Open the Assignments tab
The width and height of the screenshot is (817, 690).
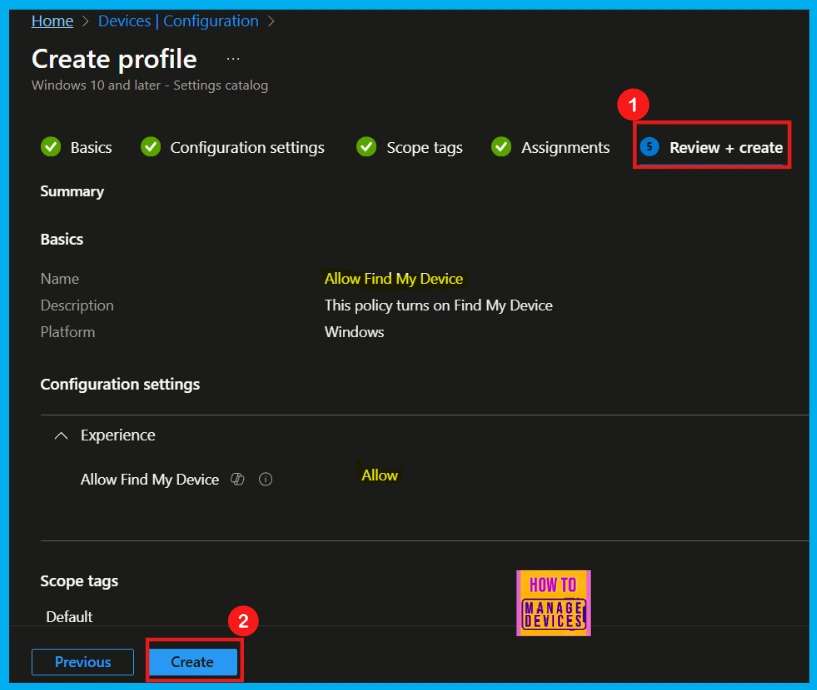(550, 147)
